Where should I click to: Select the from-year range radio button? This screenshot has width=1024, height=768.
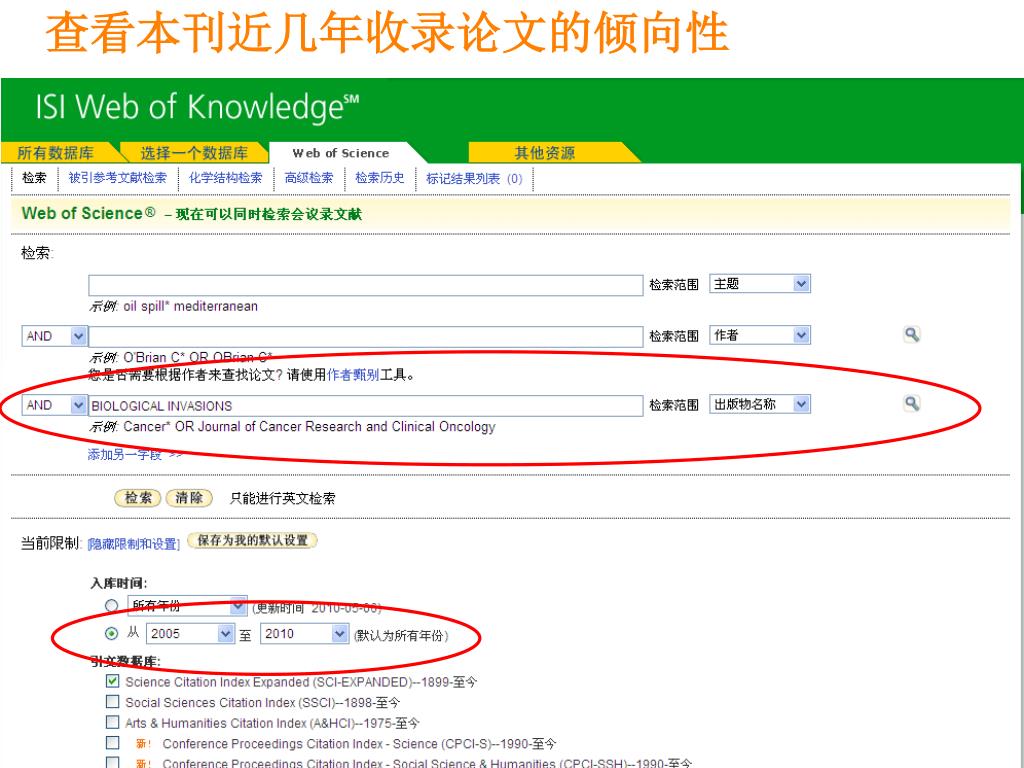tap(112, 633)
